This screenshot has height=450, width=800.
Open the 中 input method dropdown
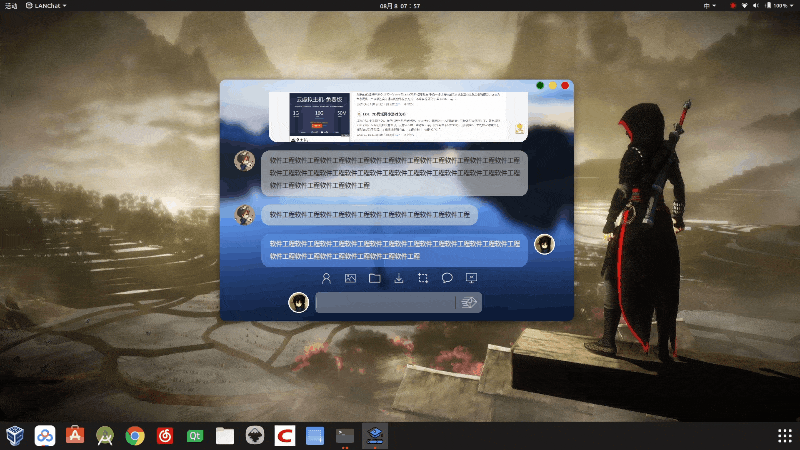(709, 6)
